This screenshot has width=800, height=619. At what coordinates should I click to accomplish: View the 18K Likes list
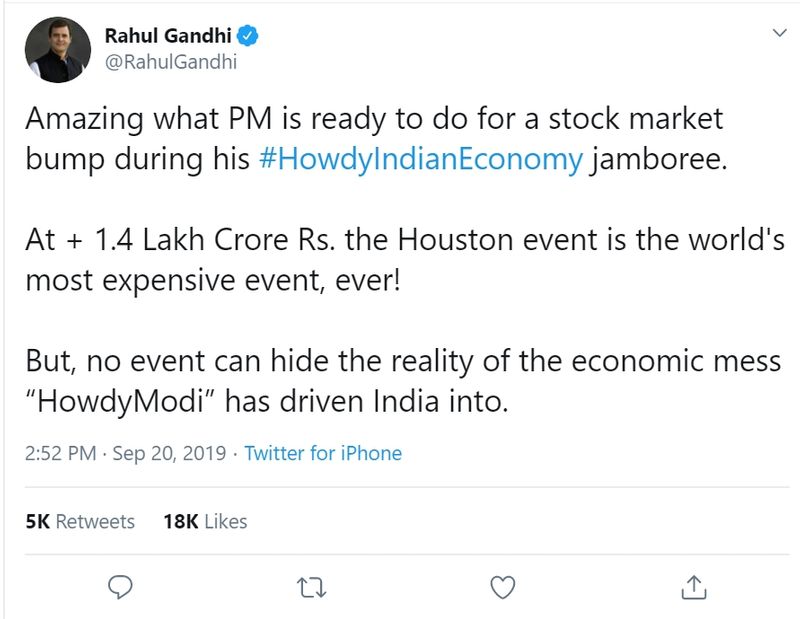[x=205, y=521]
